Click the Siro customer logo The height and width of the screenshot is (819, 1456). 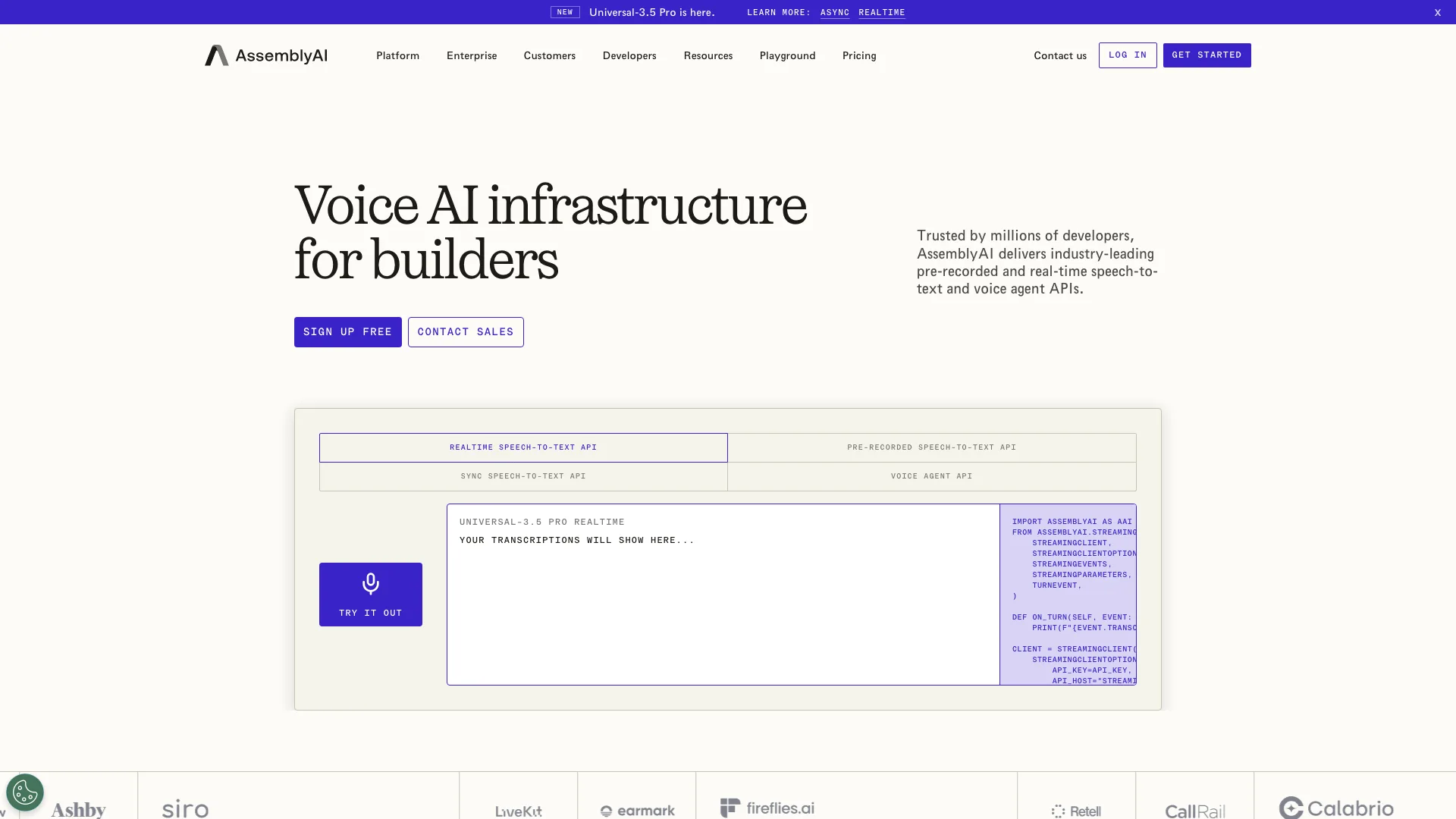[185, 808]
